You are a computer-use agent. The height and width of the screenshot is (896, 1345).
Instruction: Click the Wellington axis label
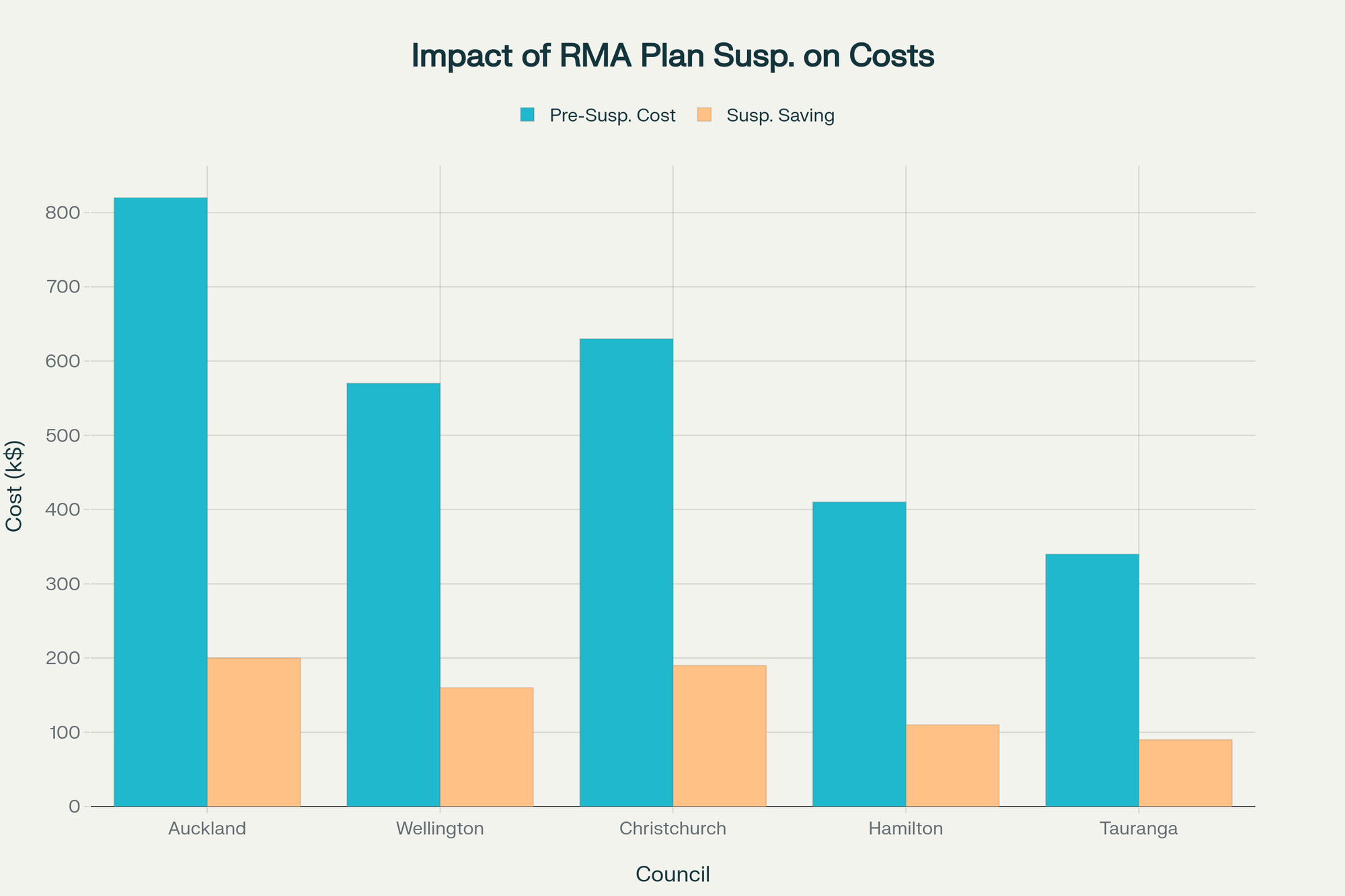point(440,829)
